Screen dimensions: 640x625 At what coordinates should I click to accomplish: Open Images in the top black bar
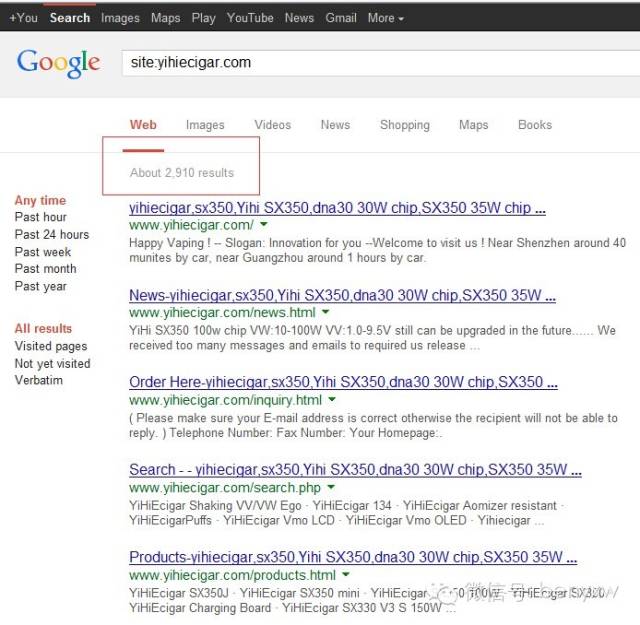coord(120,18)
